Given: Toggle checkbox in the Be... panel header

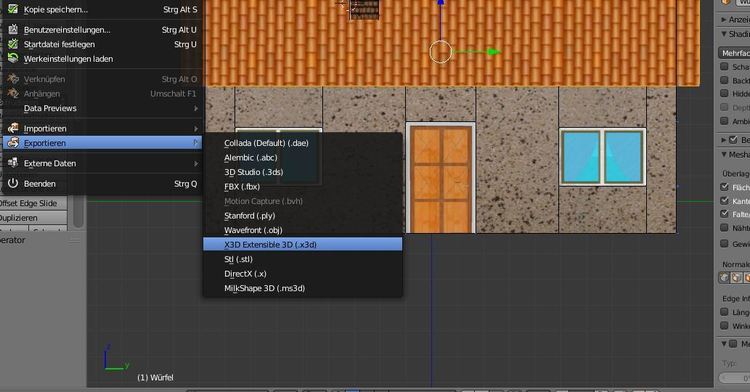Looking at the screenshot, I should 733,140.
